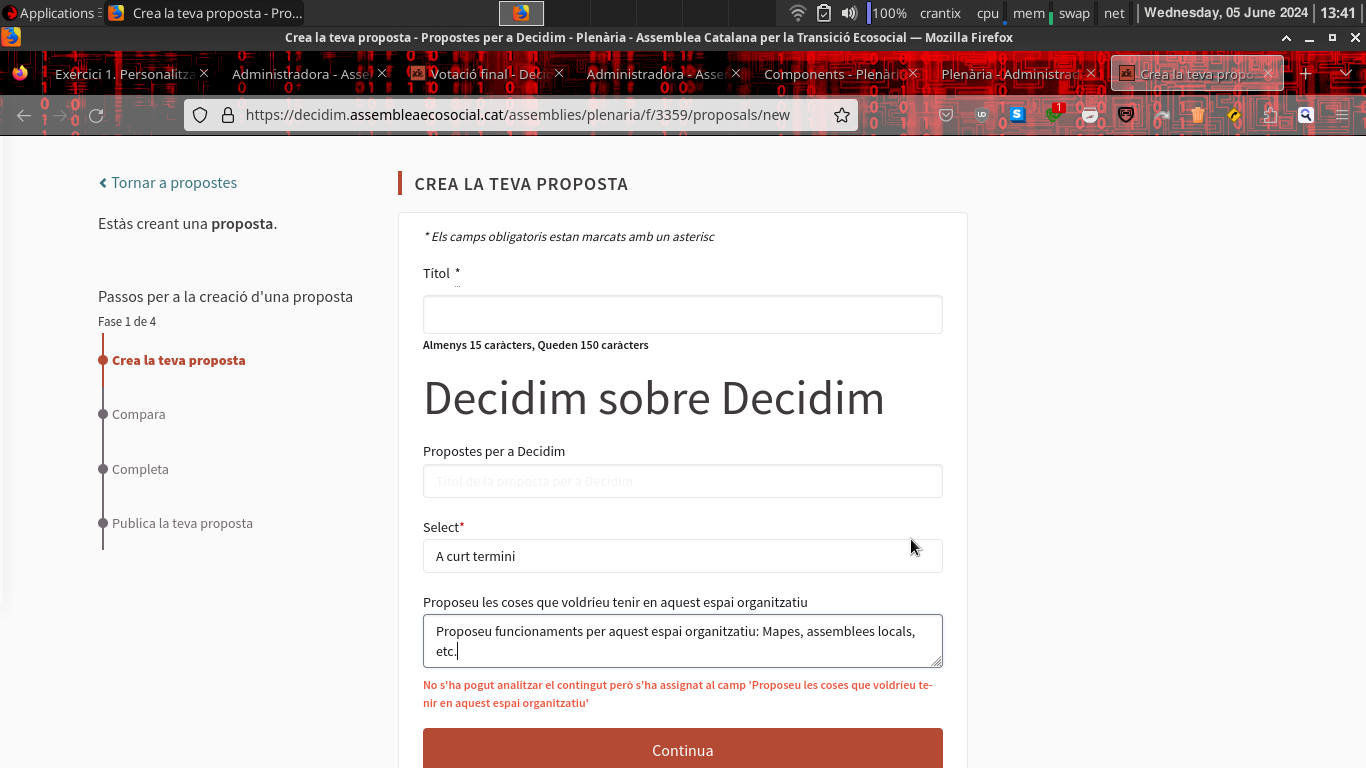This screenshot has width=1366, height=768.
Task: Close the 'Votació final' tab
Action: pyautogui.click(x=559, y=74)
